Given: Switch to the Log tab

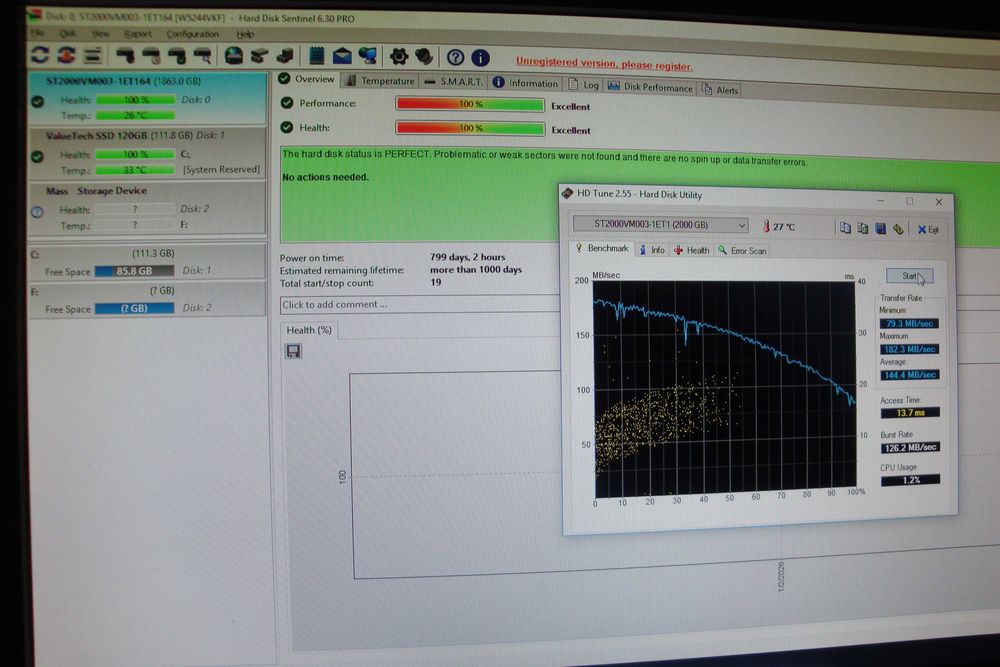Looking at the screenshot, I should point(584,85).
